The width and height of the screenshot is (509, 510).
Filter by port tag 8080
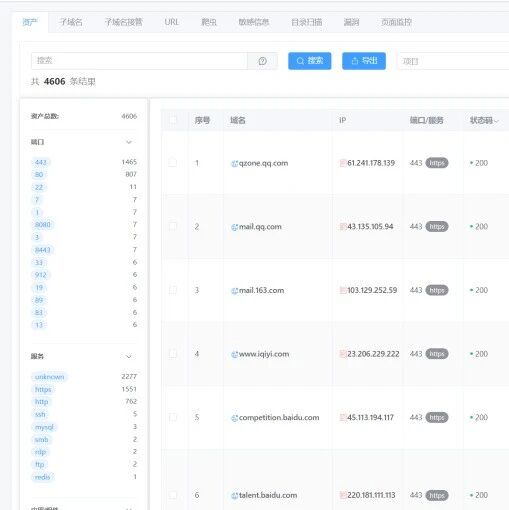43,225
